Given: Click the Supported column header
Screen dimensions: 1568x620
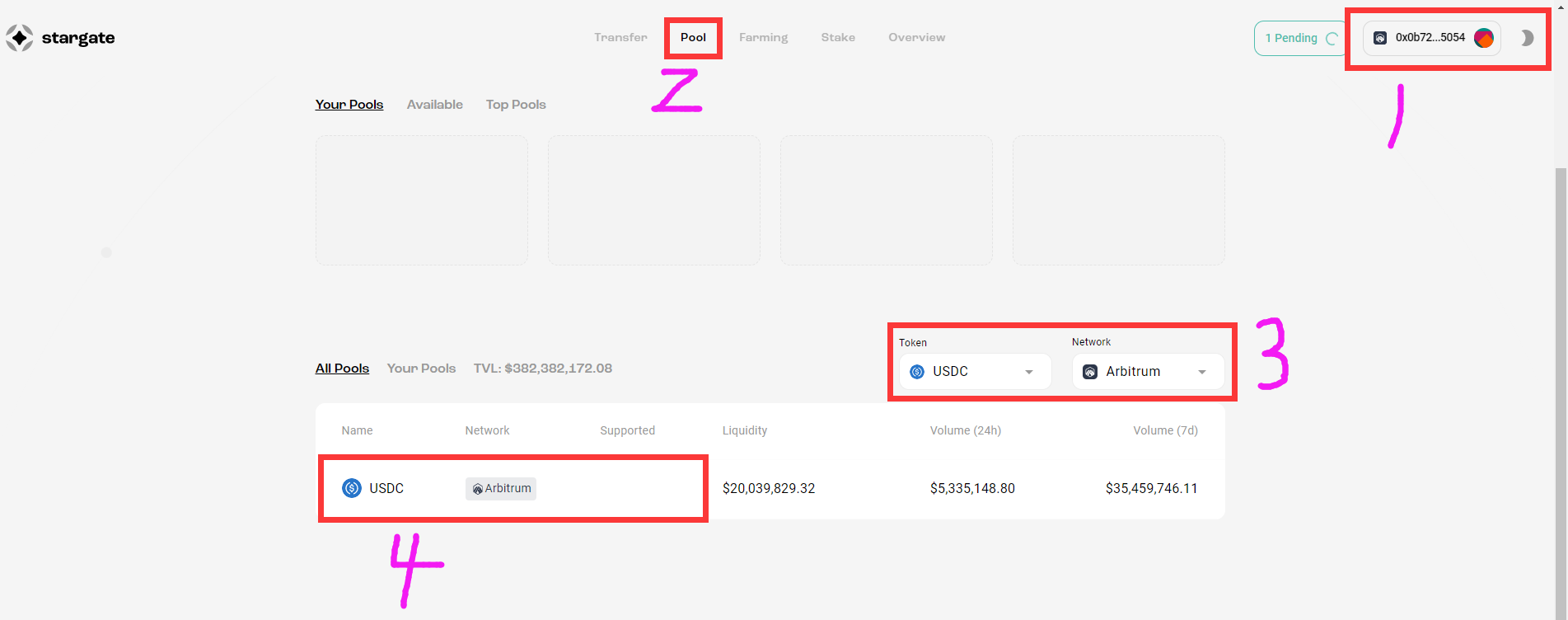Looking at the screenshot, I should click(x=627, y=430).
